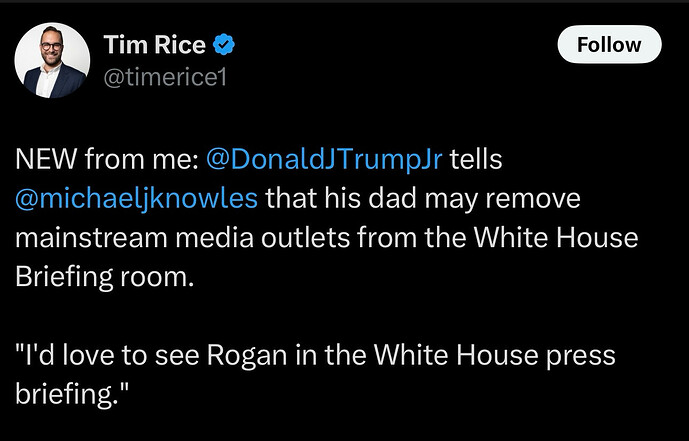Open Tim Rice's profile photo
Image resolution: width=689 pixels, height=441 pixels.
(52, 60)
